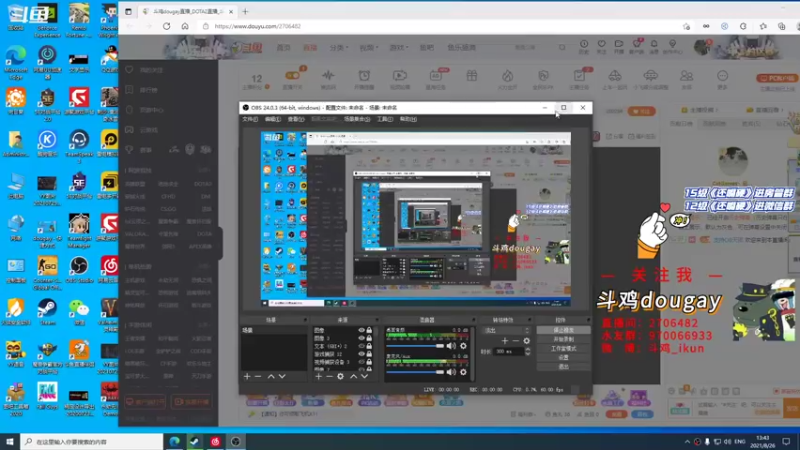This screenshot has height=450, width=800.
Task: Toggle the lock on the 视频捕获设备 3 source
Action: [x=369, y=362]
